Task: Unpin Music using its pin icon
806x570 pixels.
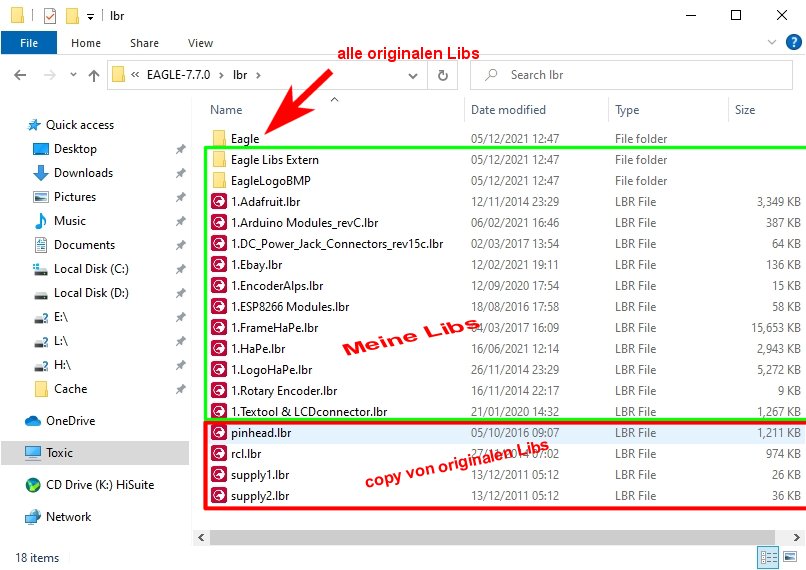Action: click(x=180, y=221)
